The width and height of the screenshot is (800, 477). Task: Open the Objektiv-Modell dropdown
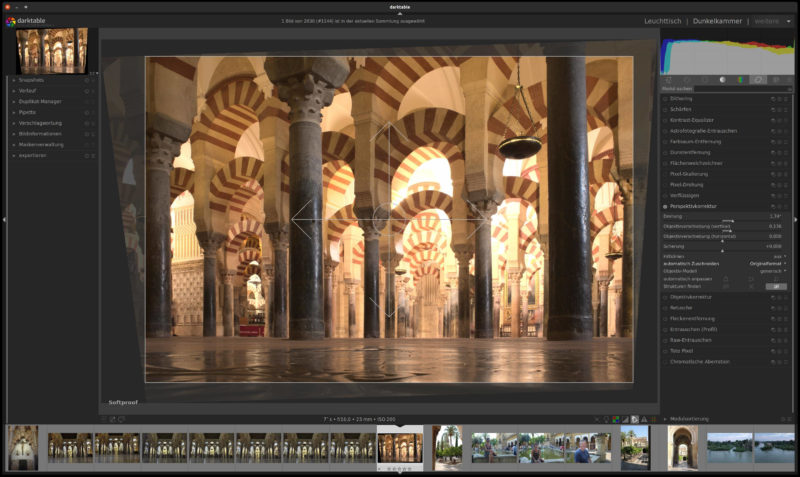724,271
